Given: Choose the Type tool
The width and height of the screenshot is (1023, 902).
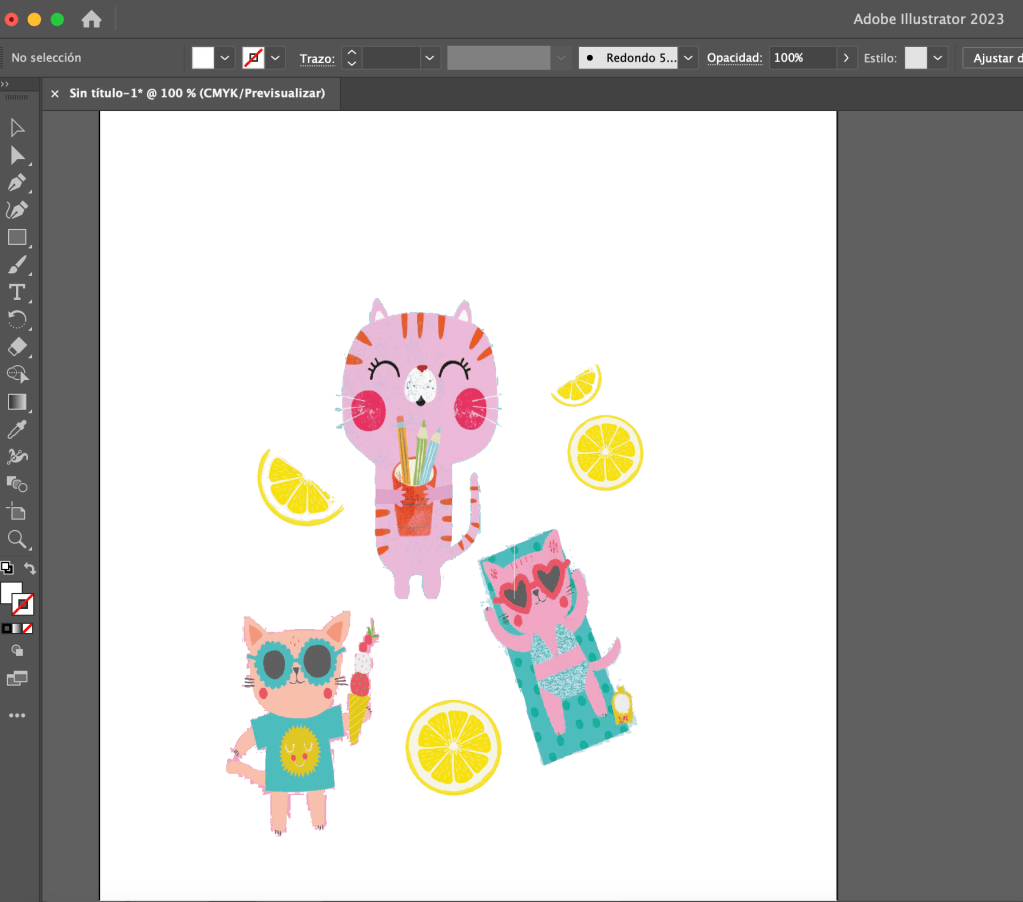Looking at the screenshot, I should 17,292.
